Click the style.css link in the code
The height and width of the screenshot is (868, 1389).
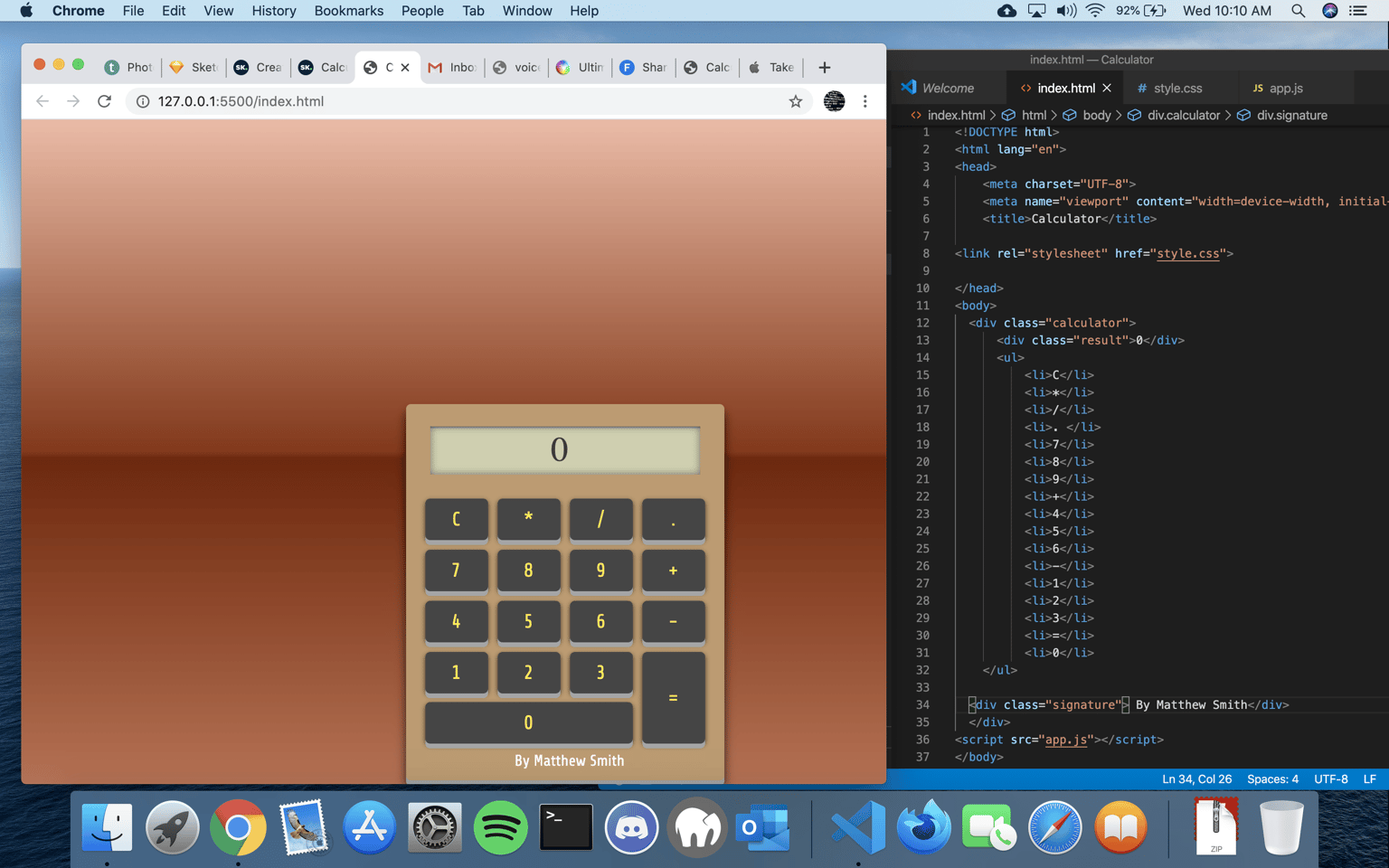(x=1188, y=253)
